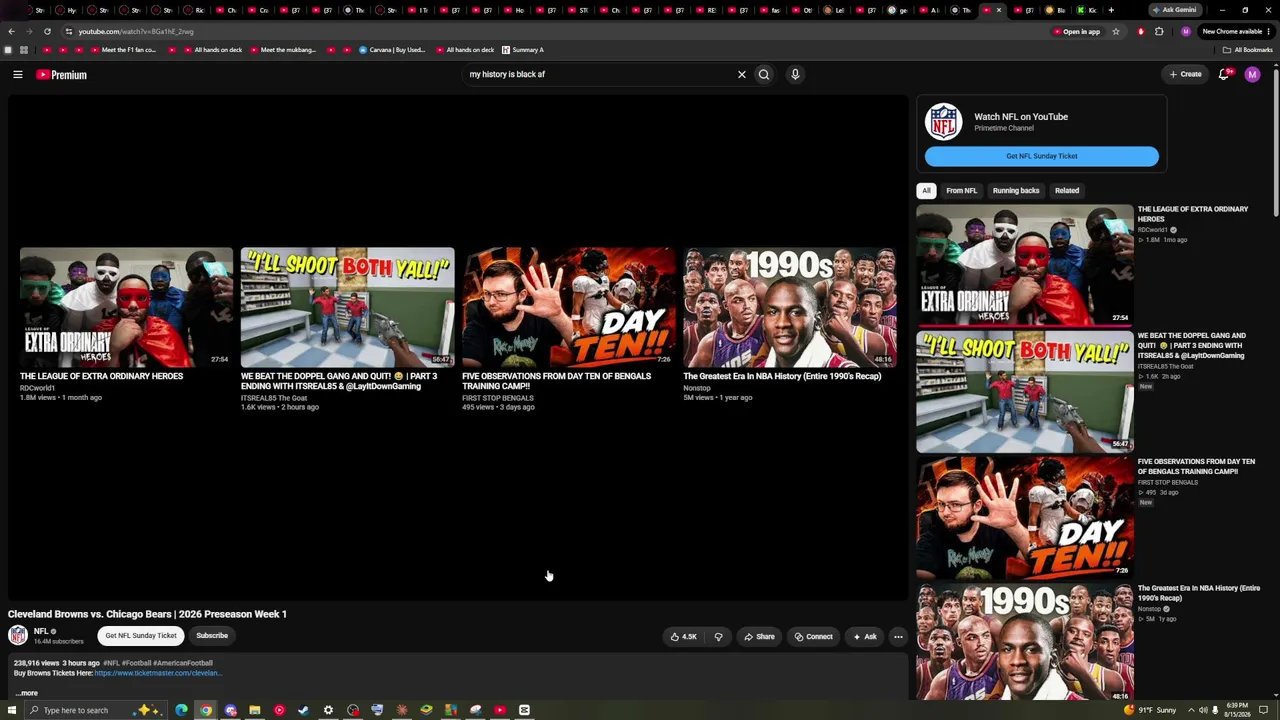The width and height of the screenshot is (1280, 720).
Task: Bookmark this page with star icon
Action: click(1116, 31)
